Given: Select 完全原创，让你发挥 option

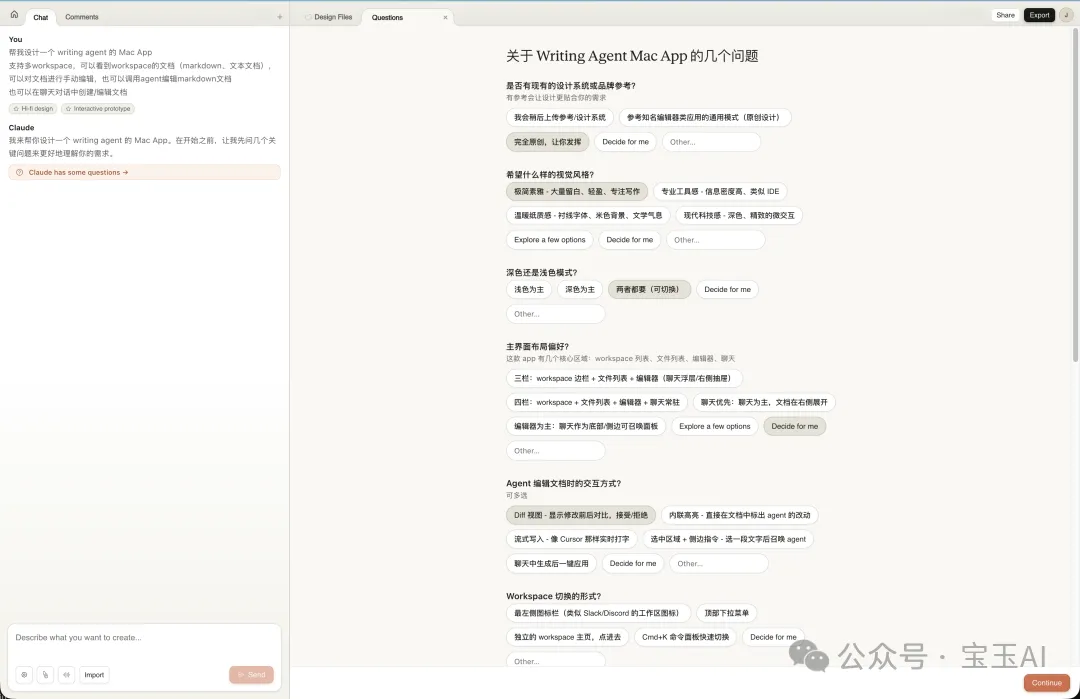Looking at the screenshot, I should click(548, 142).
